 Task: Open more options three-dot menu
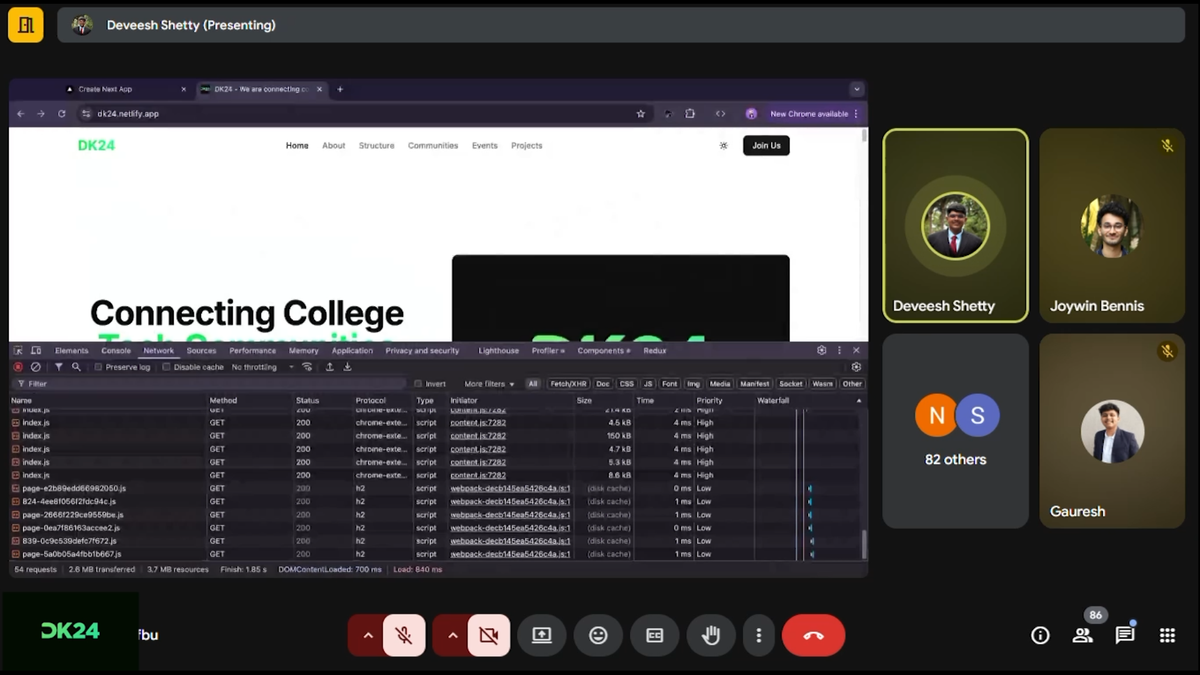pos(759,635)
